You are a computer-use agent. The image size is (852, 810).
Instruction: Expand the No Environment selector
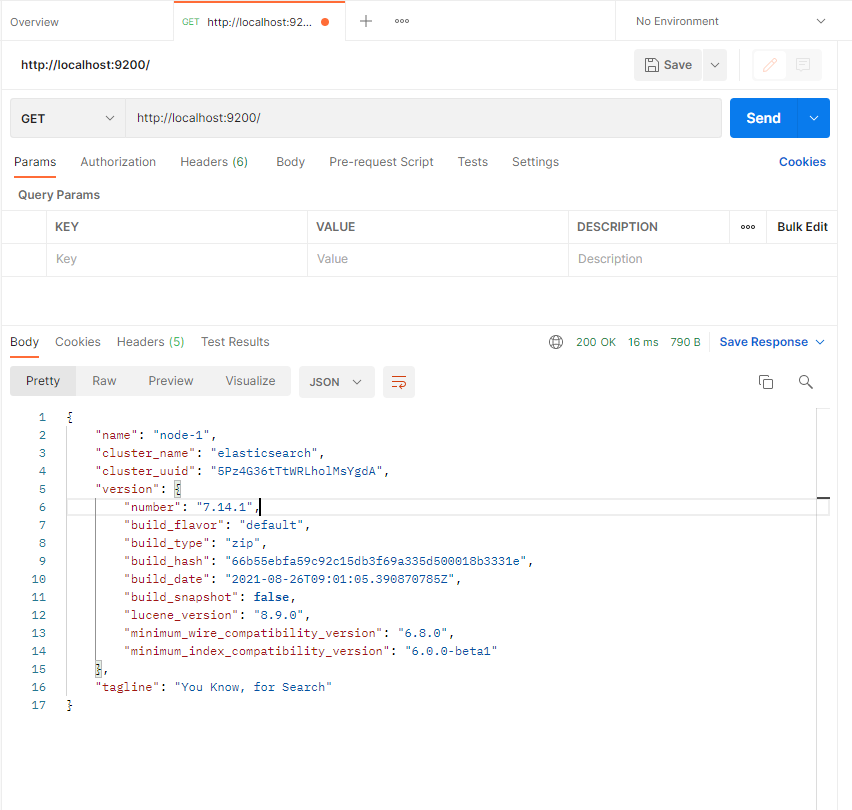click(731, 21)
